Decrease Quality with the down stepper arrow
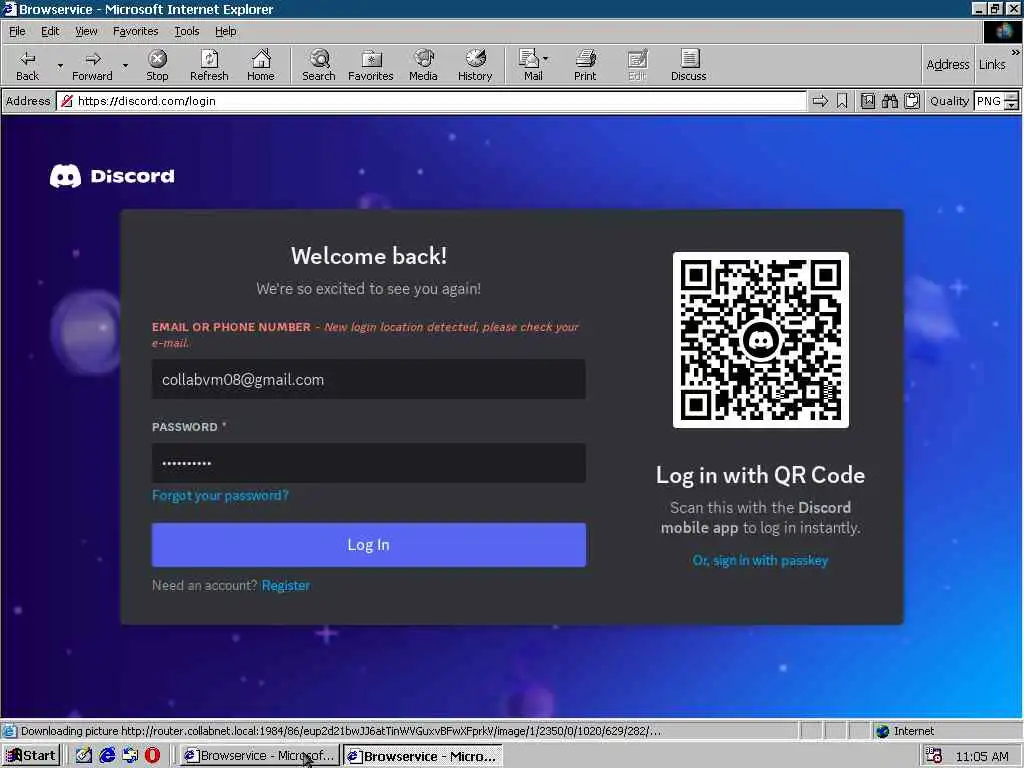Image resolution: width=1024 pixels, height=768 pixels. pos(1012,106)
